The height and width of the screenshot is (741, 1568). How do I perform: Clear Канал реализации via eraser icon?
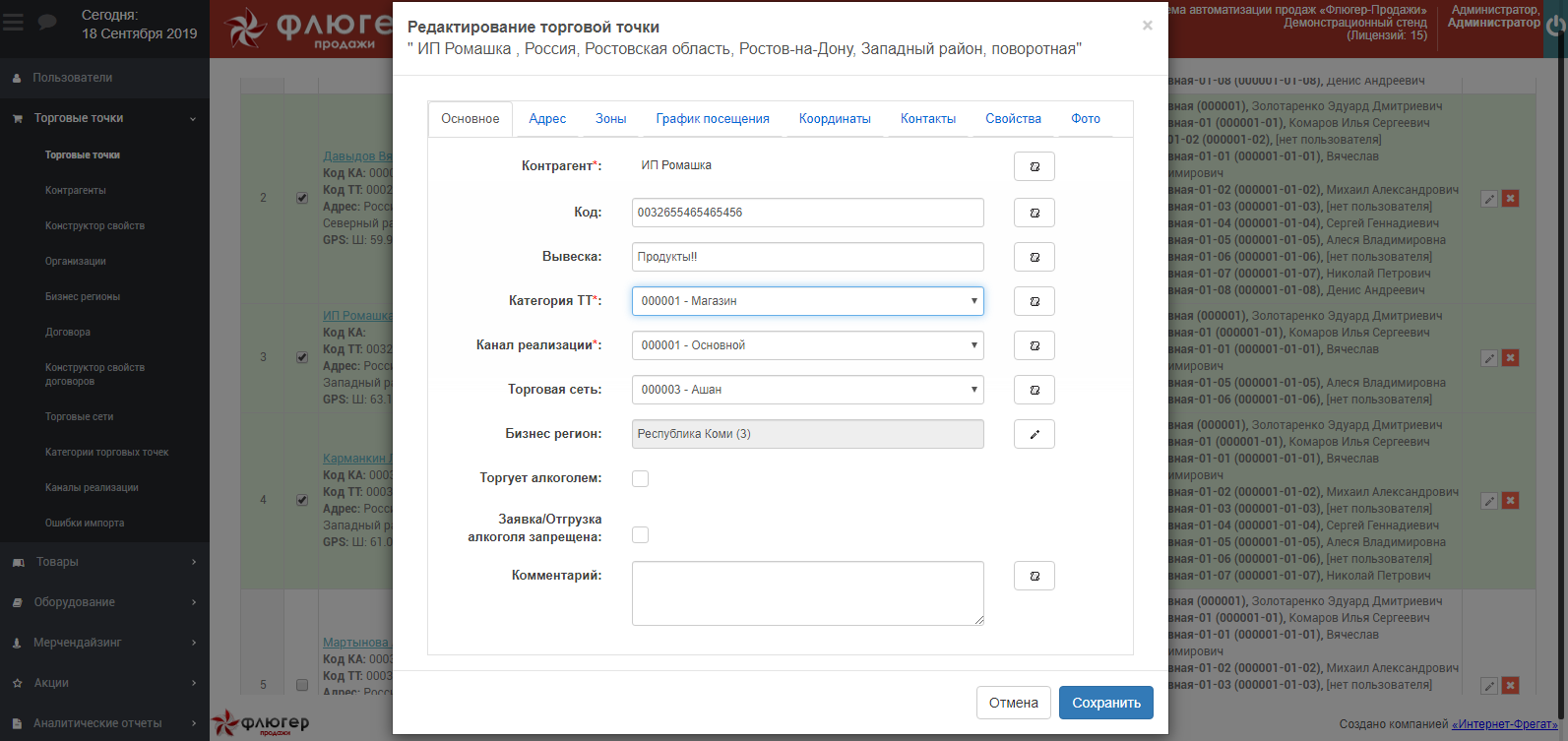click(1034, 345)
